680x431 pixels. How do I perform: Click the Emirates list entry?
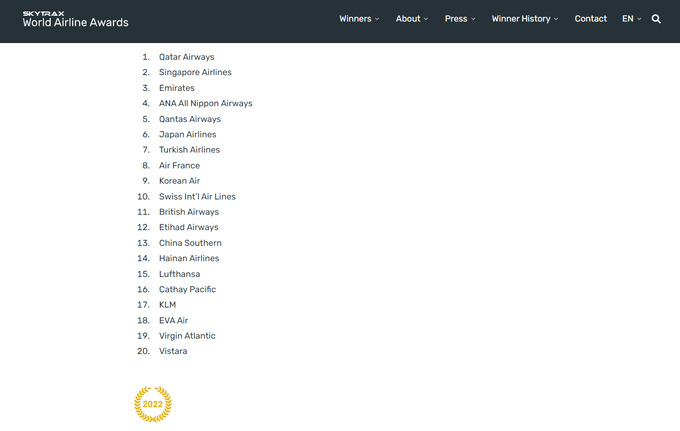tap(177, 88)
